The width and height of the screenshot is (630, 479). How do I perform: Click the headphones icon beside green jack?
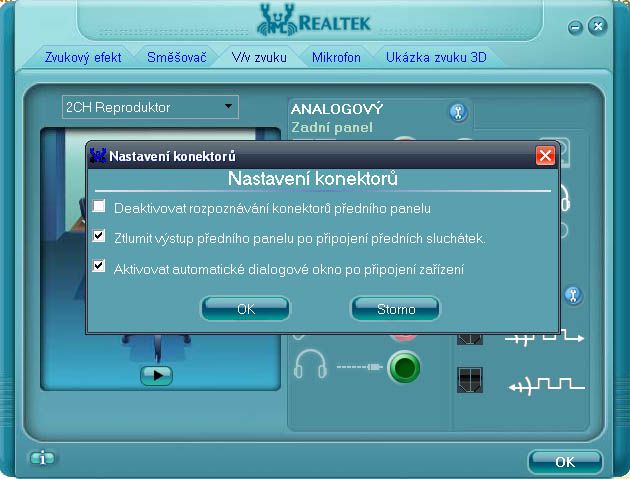coord(310,364)
